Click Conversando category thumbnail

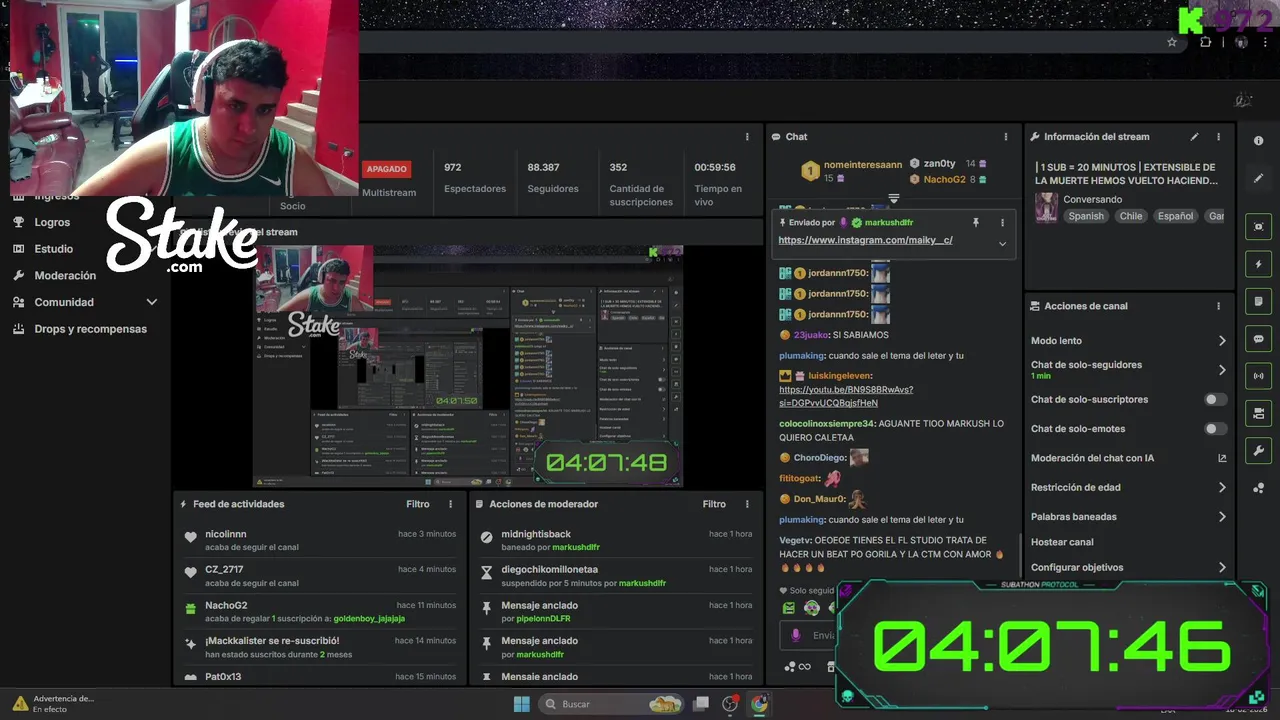click(1047, 207)
